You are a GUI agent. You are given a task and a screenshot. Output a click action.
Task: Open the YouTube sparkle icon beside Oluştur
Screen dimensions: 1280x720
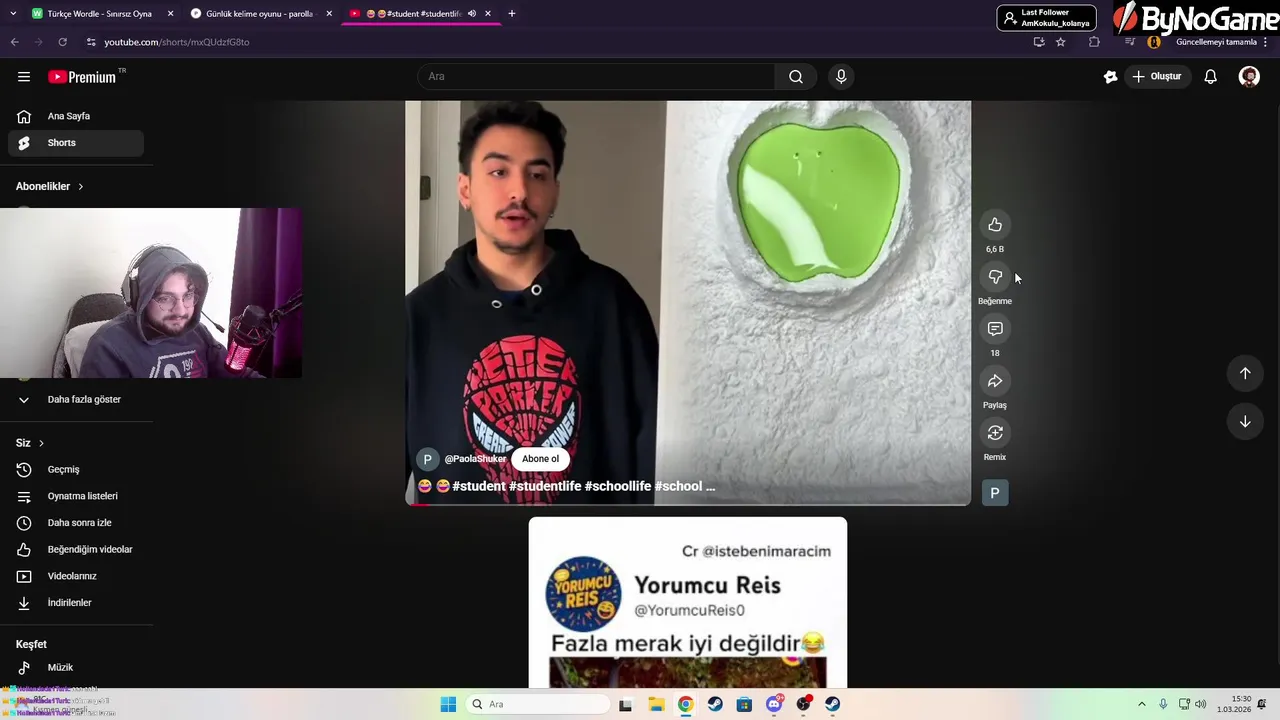[1110, 77]
